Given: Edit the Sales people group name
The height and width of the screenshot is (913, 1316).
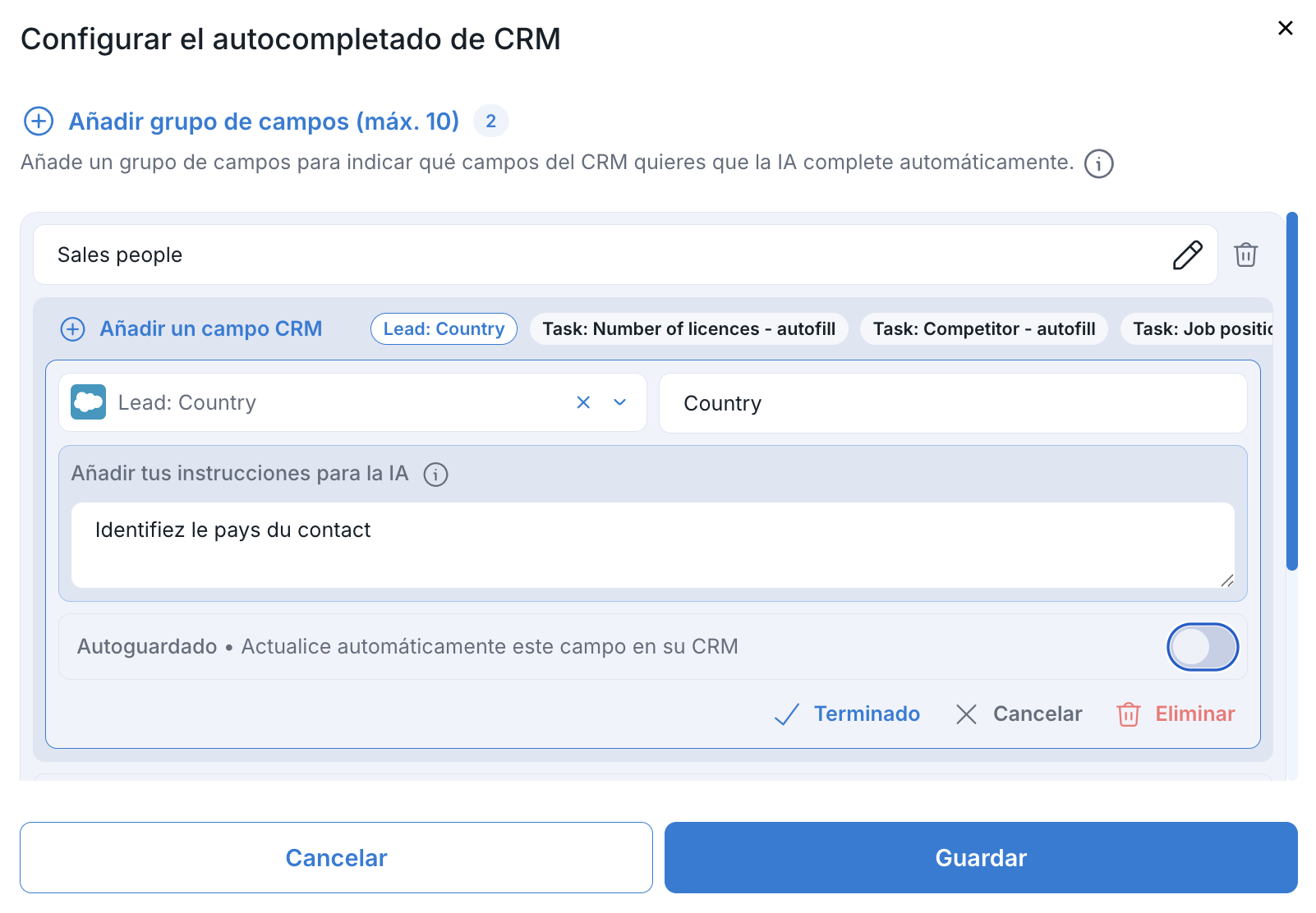Looking at the screenshot, I should pyautogui.click(x=1187, y=255).
